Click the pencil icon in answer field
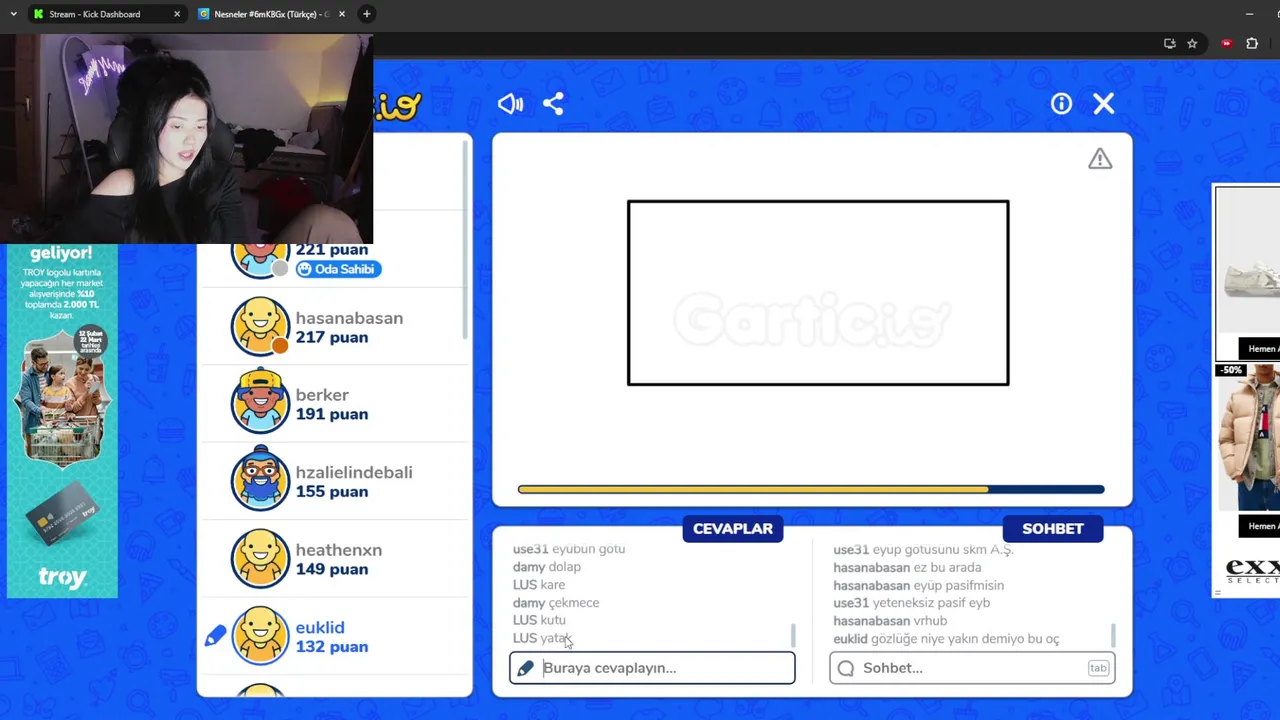Screen dimensions: 1280x720 tap(526, 668)
